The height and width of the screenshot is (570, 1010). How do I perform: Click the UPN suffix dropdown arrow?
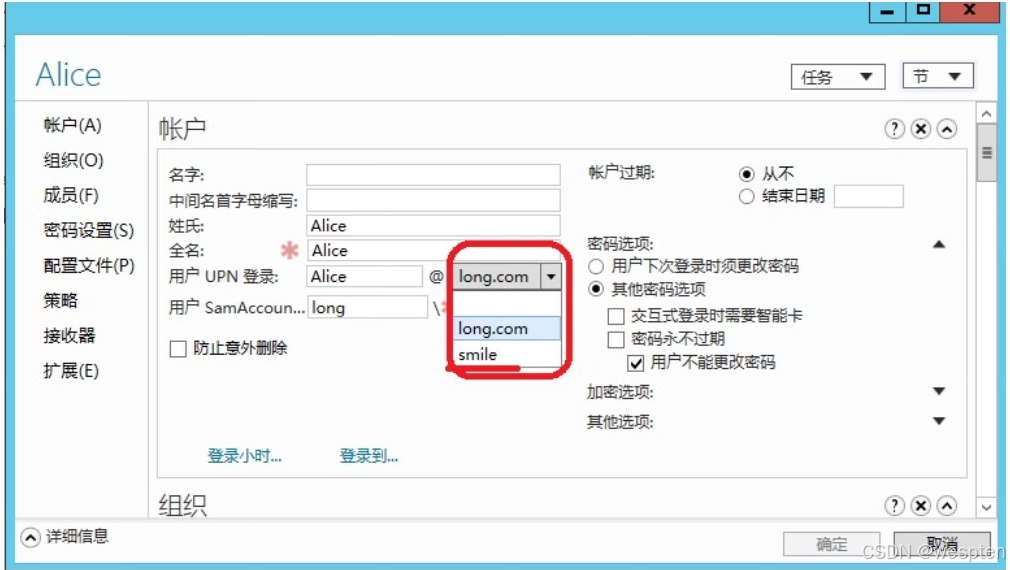coord(551,277)
